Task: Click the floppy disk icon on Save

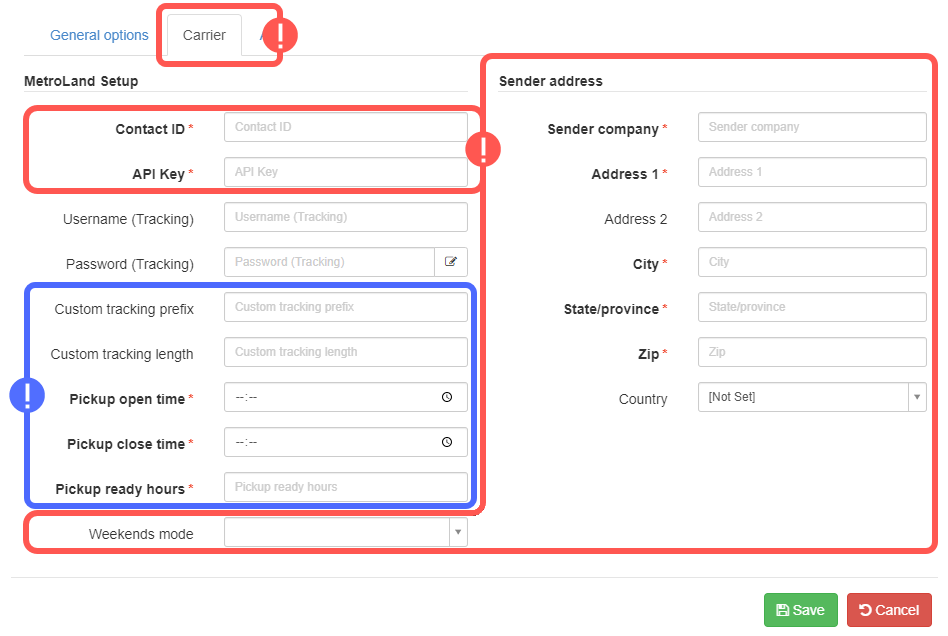Action: click(x=782, y=610)
